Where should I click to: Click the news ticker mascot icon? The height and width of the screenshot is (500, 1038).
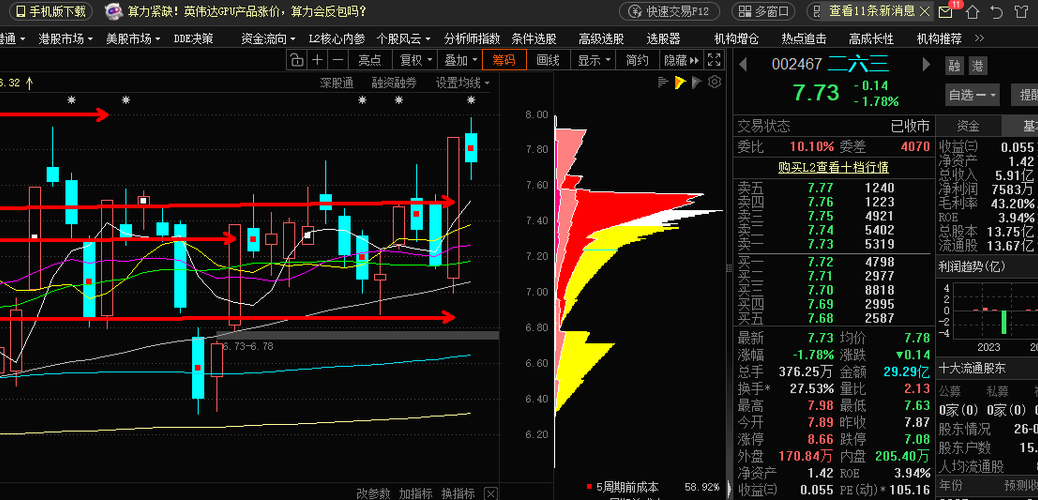(x=114, y=11)
